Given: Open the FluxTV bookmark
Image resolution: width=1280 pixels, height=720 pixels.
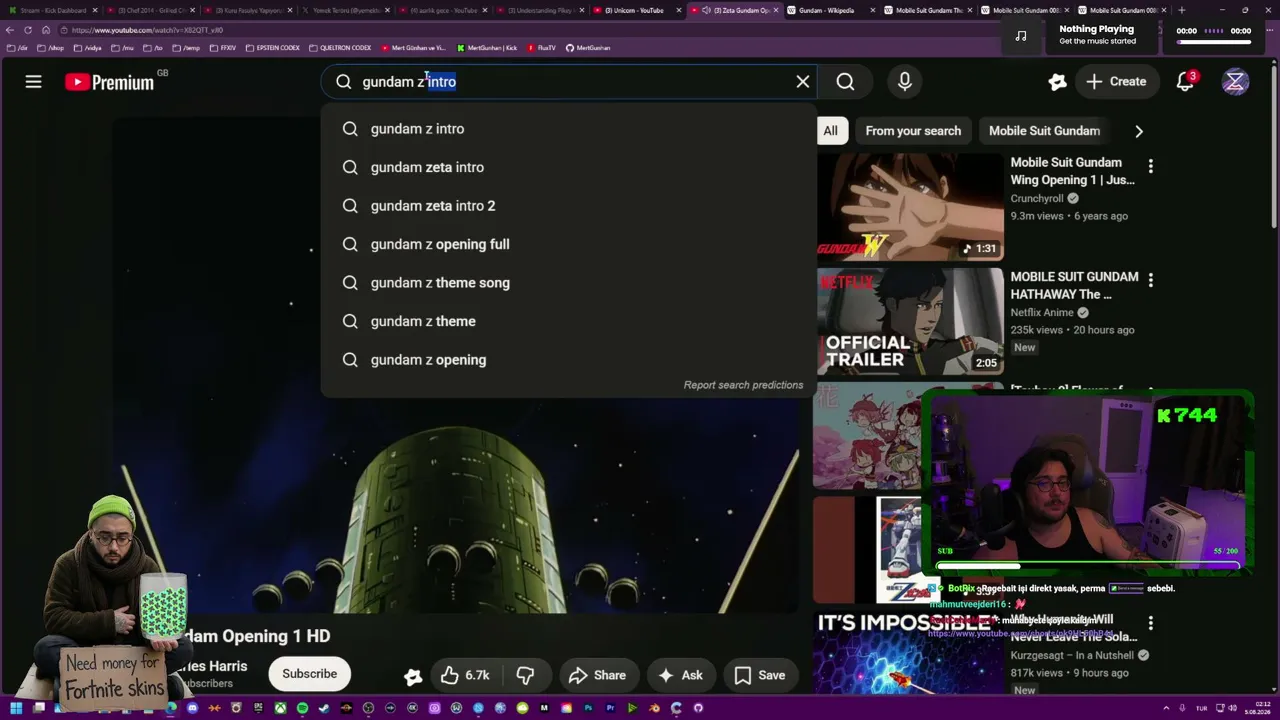Looking at the screenshot, I should (x=542, y=48).
